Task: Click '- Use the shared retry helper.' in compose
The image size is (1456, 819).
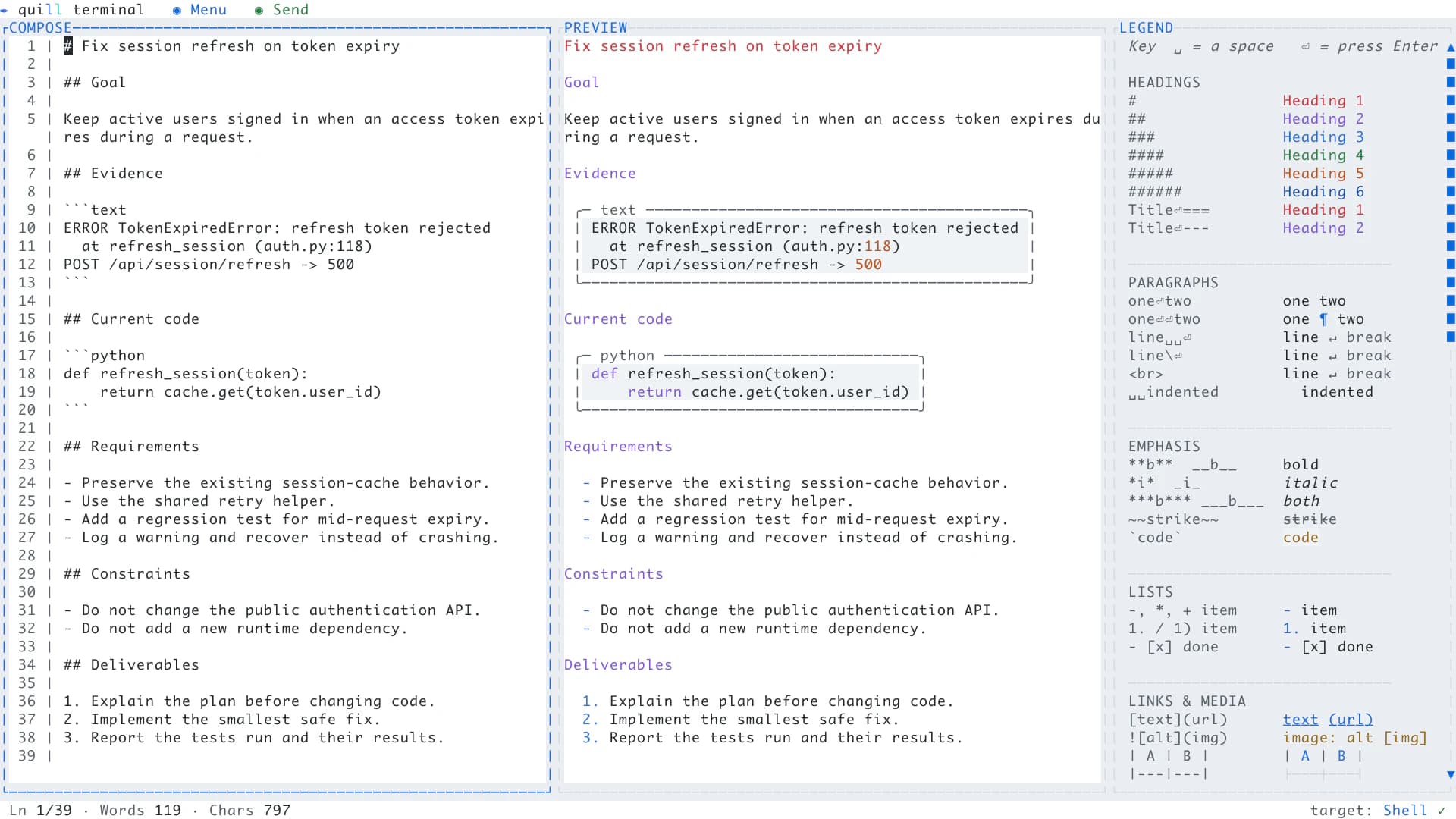Action: coord(199,500)
